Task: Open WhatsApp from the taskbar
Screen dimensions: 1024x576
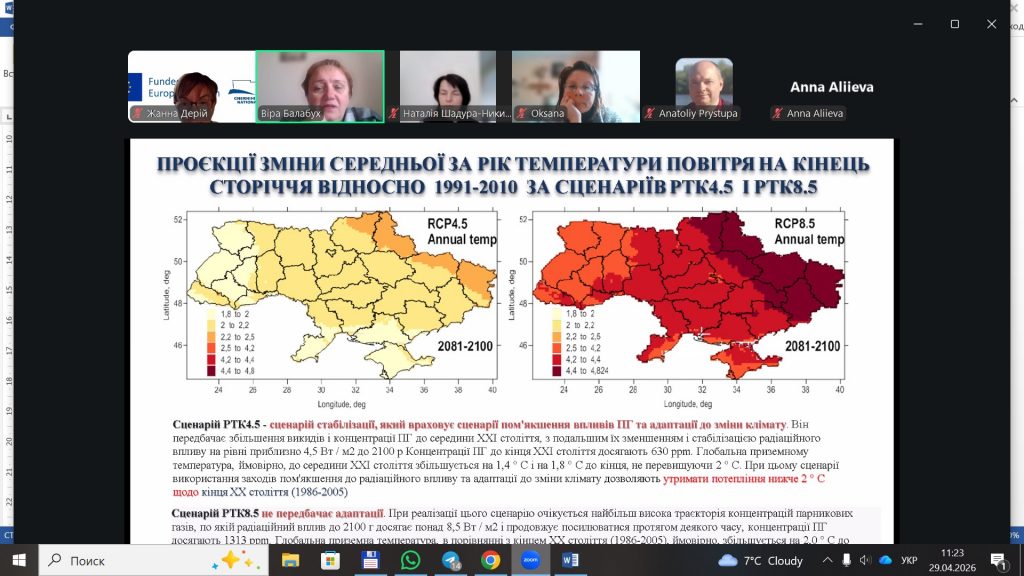Action: click(410, 560)
